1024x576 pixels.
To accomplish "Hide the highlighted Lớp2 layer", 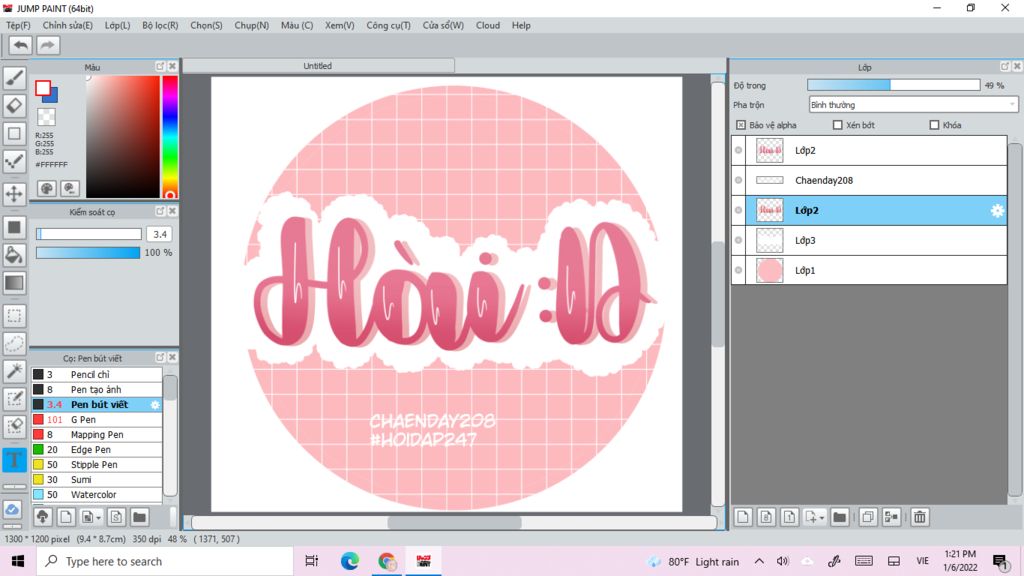I will [739, 210].
